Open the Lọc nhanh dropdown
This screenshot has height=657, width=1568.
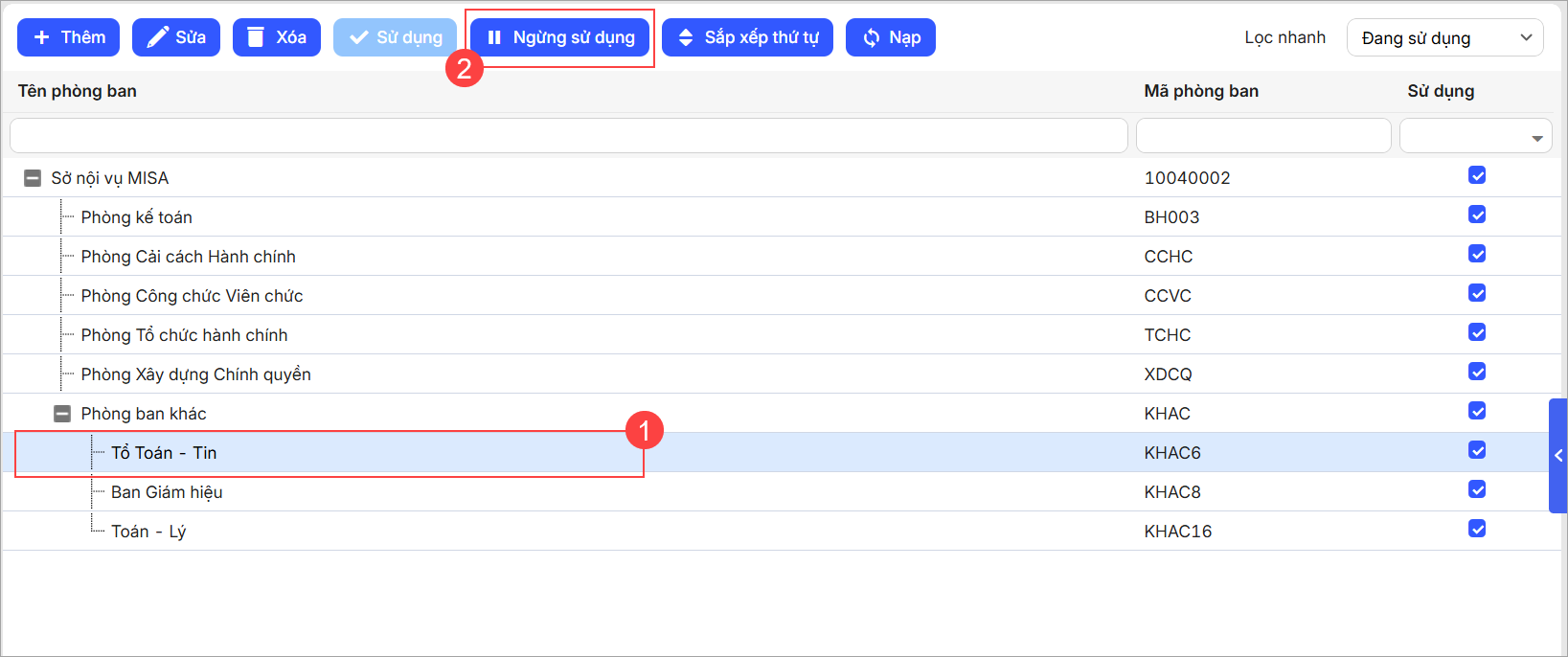point(1444,37)
